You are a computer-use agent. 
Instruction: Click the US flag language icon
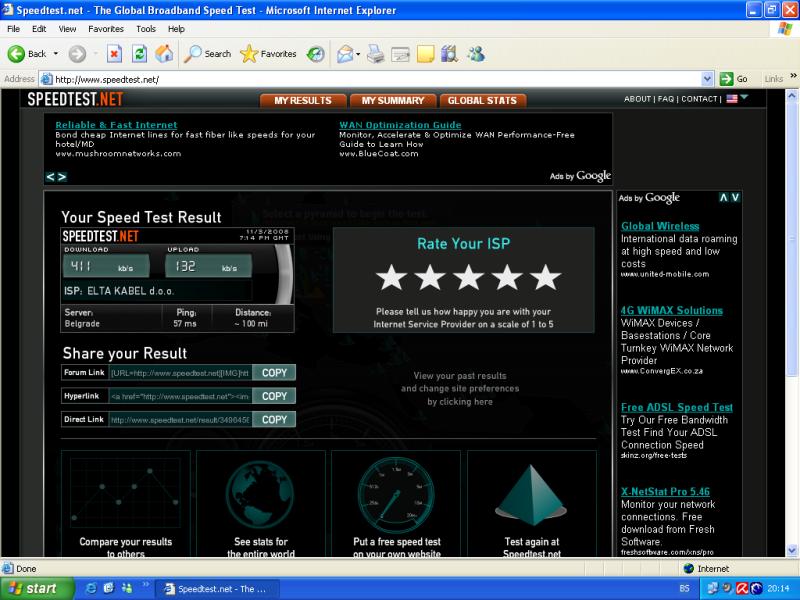(732, 99)
